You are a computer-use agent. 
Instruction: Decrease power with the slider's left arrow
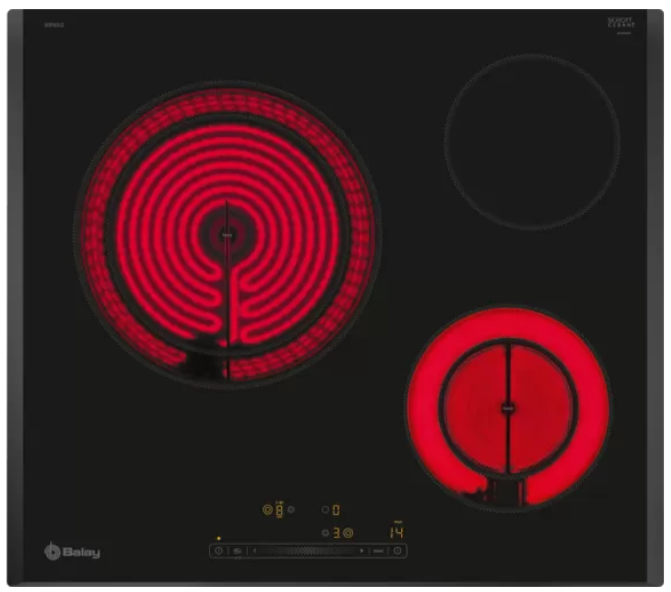(x=255, y=551)
